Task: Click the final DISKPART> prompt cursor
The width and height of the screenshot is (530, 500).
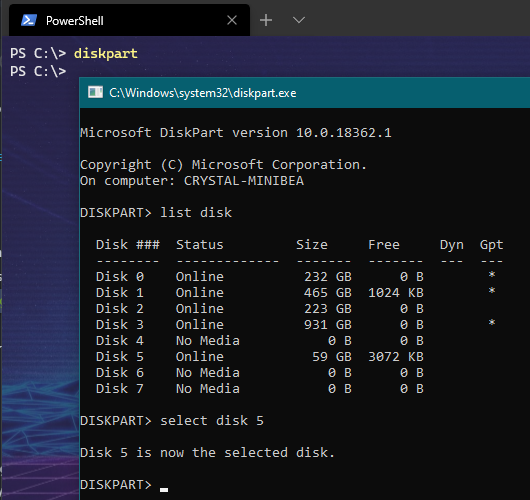Action: (164, 489)
